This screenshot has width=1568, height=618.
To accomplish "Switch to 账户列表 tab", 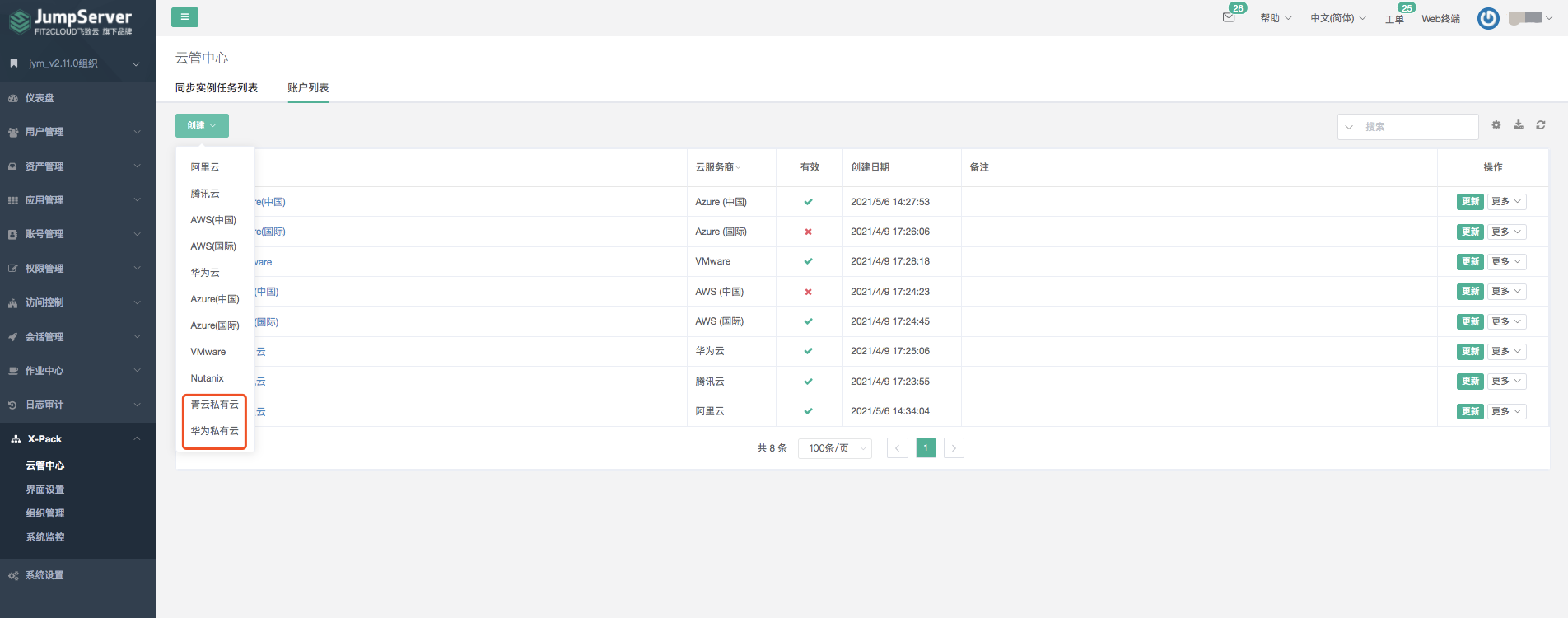I will [x=308, y=88].
